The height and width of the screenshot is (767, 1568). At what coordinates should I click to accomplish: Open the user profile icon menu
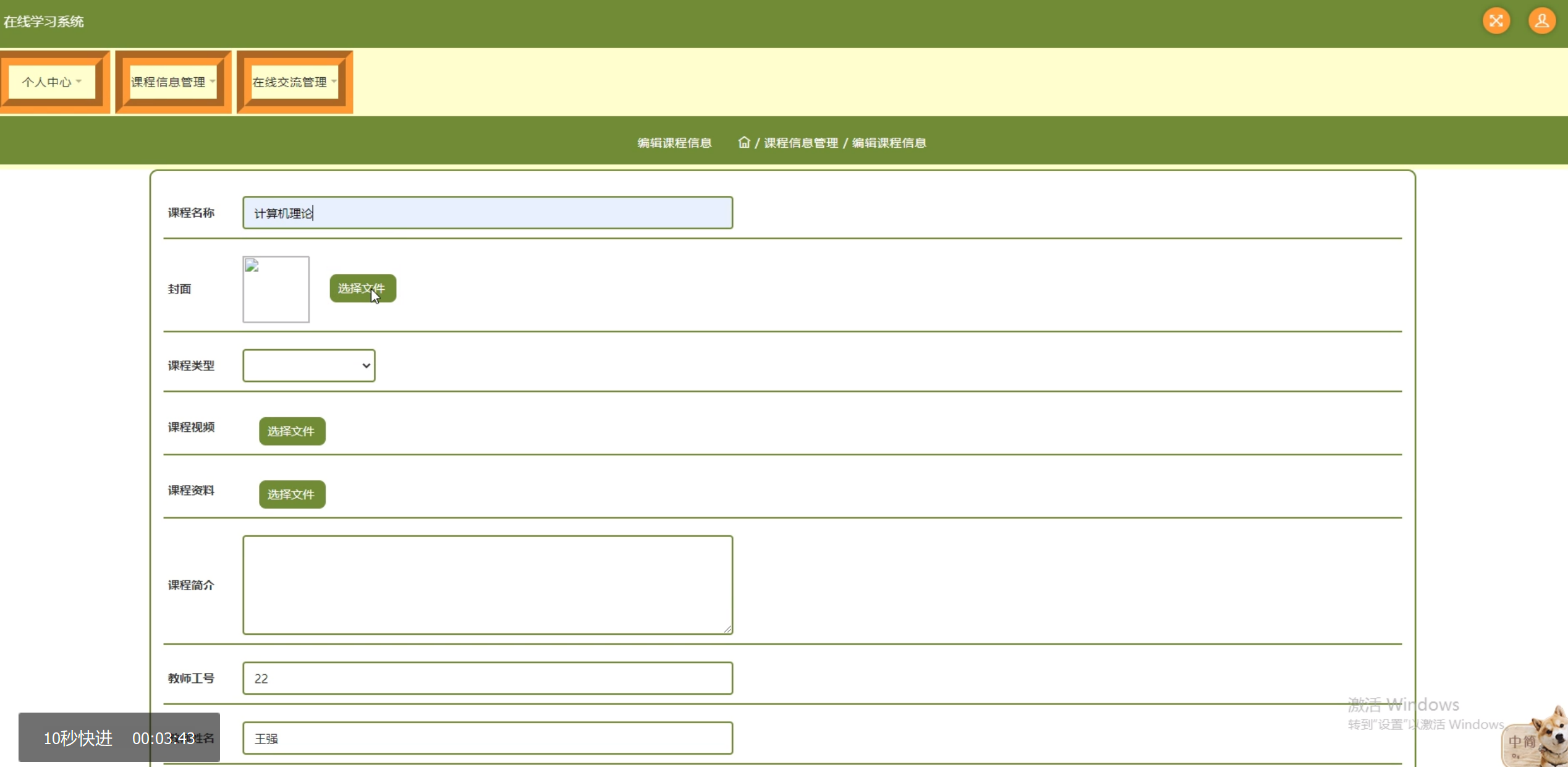pyautogui.click(x=1541, y=21)
